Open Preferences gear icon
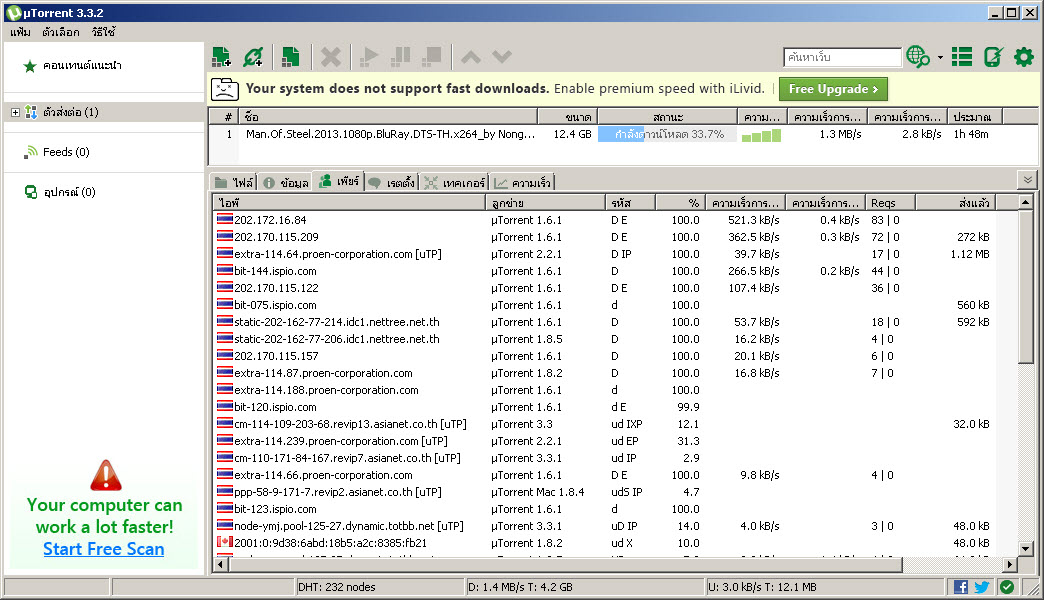Image resolution: width=1044 pixels, height=600 pixels. tap(1024, 57)
